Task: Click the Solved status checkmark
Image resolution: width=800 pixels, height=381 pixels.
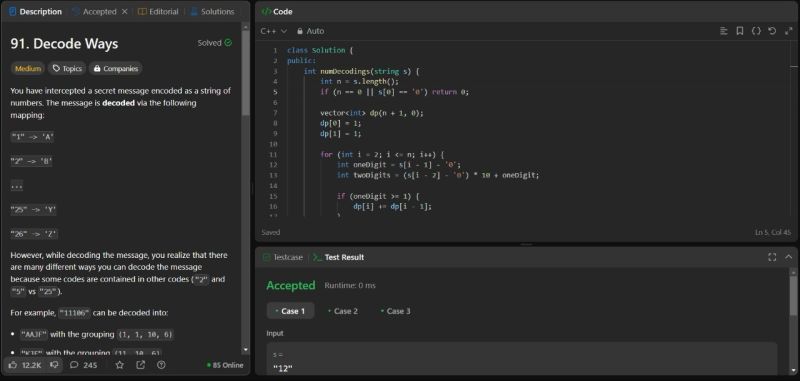Action: [228, 43]
